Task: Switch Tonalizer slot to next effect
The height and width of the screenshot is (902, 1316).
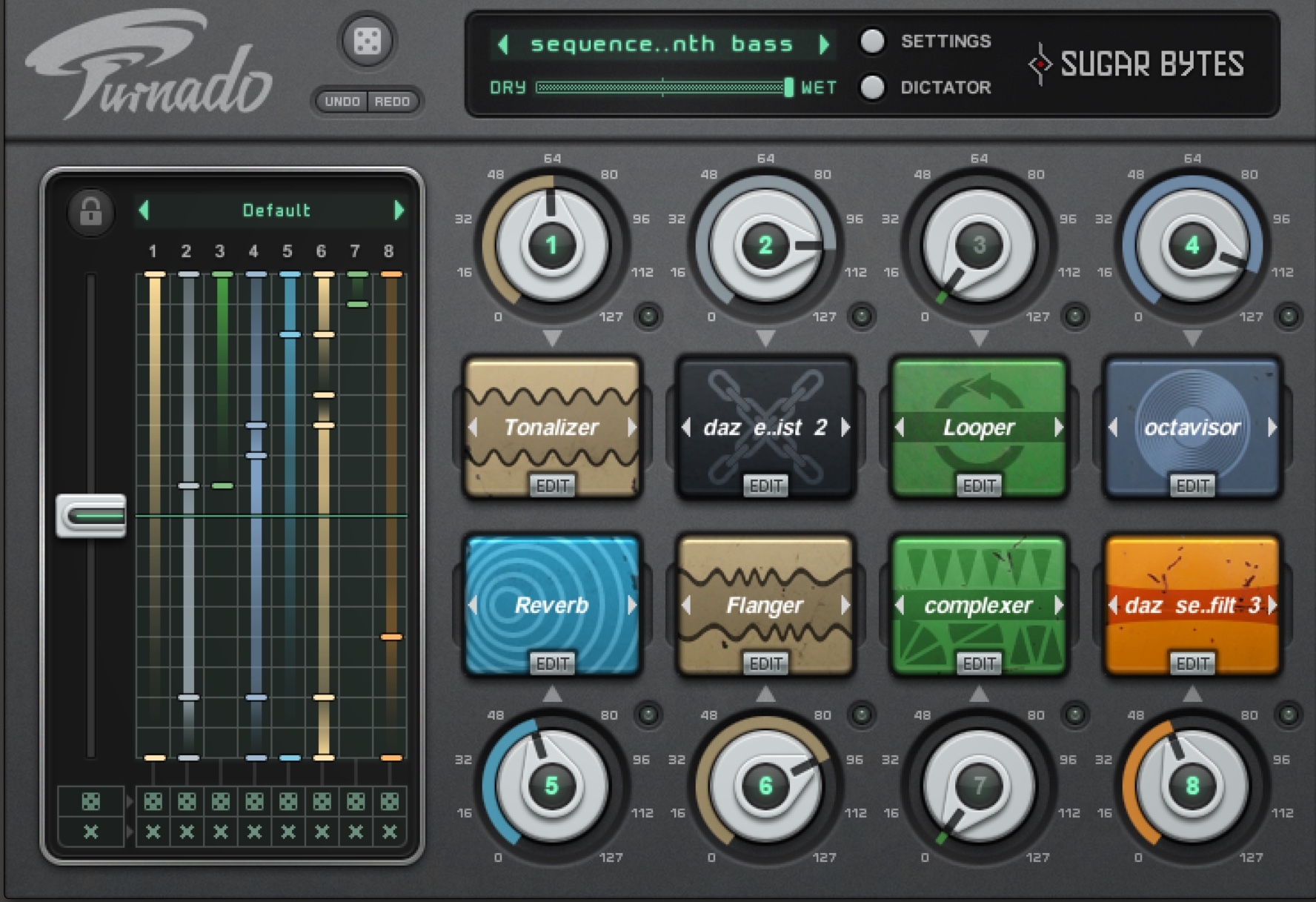Action: click(632, 427)
